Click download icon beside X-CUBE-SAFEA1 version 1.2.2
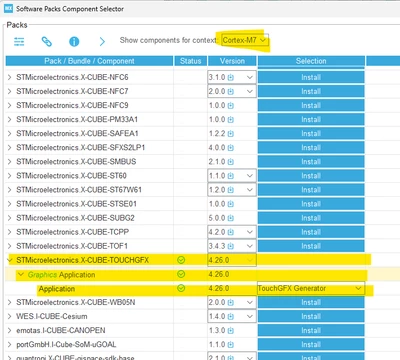The height and width of the screenshot is (360, 400). click(x=231, y=134)
